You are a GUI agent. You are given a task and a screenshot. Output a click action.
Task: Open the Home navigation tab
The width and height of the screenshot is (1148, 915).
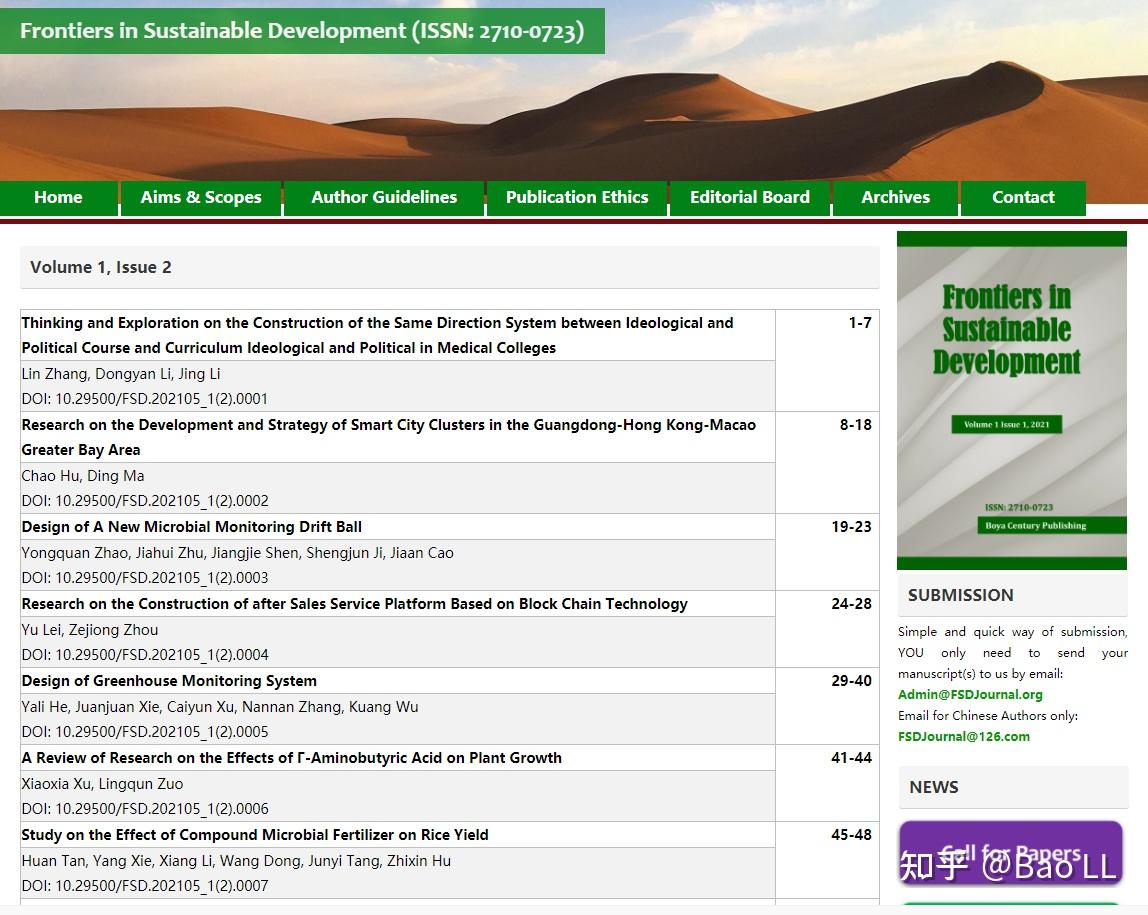(x=58, y=197)
